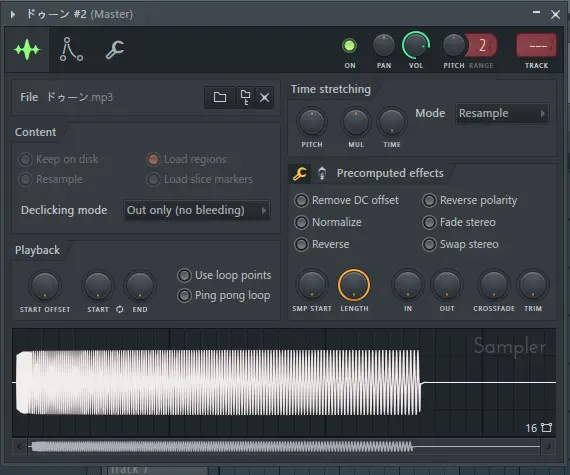Screen dimensions: 570x475
Task: Click the START OFFSET knob
Action: [x=45, y=286]
